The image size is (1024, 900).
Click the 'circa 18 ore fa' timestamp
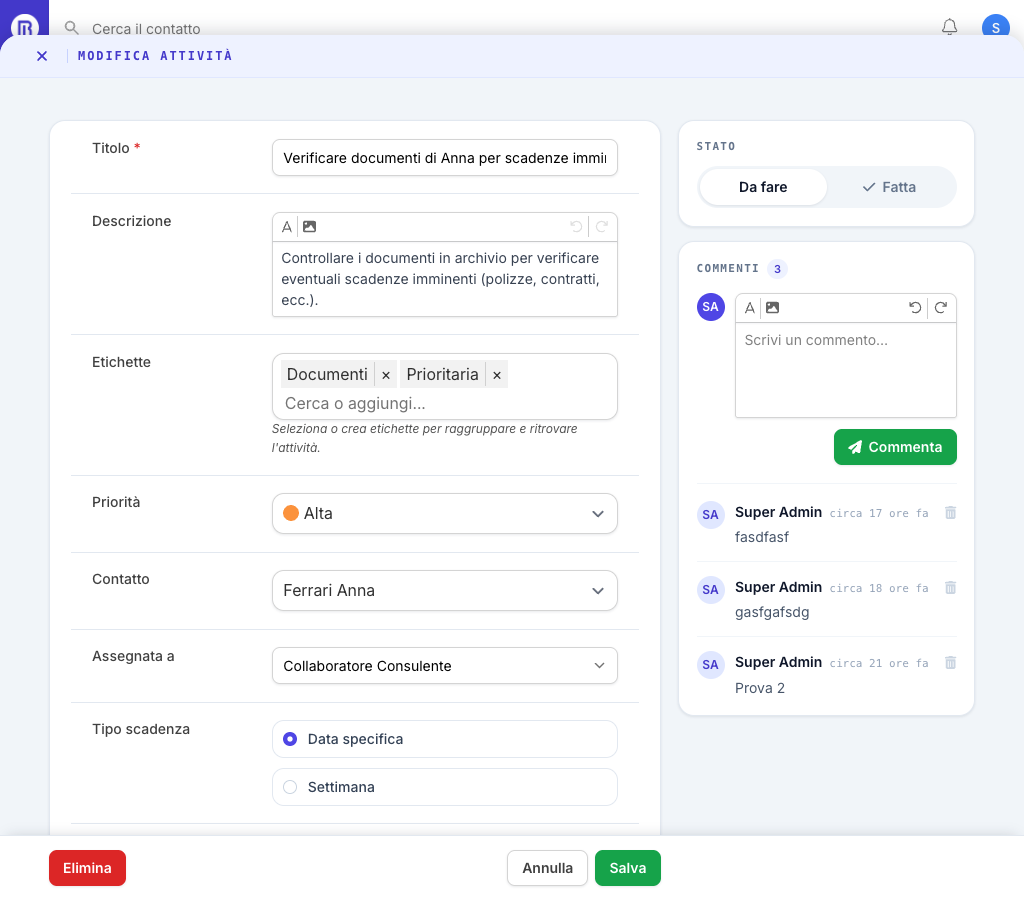(x=879, y=588)
